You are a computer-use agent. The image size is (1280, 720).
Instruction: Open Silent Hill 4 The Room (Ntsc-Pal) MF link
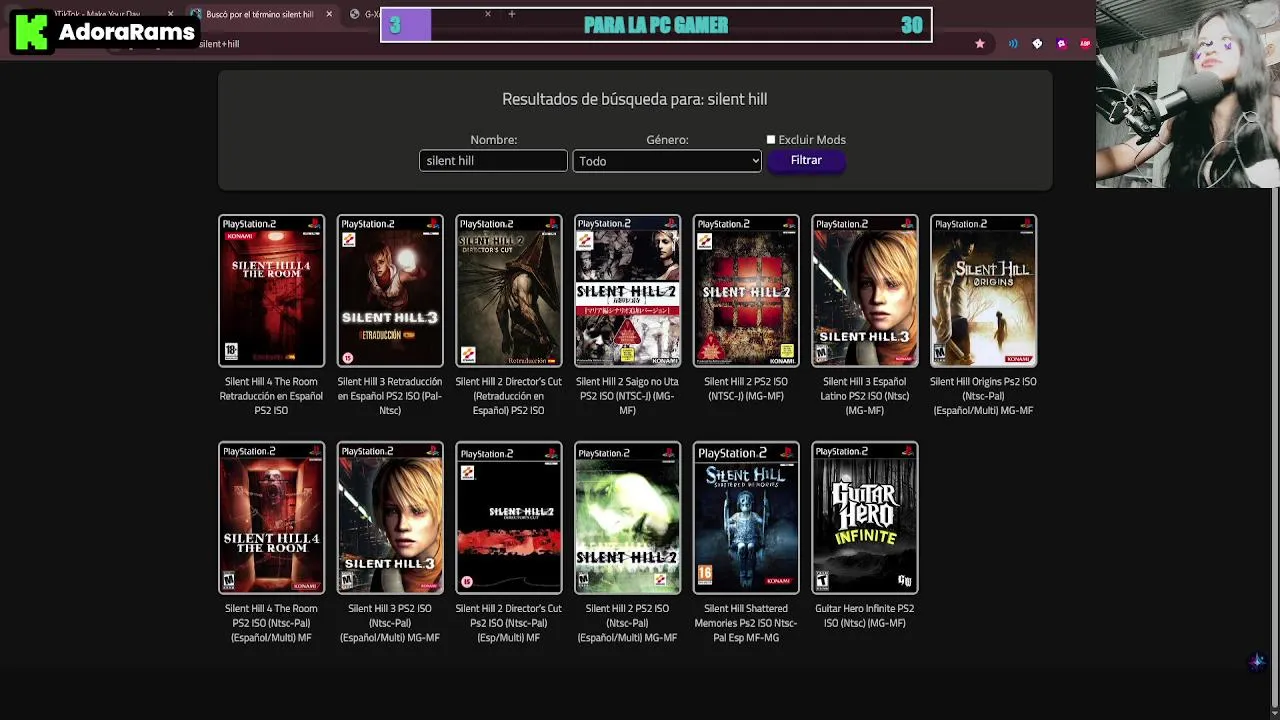271,623
